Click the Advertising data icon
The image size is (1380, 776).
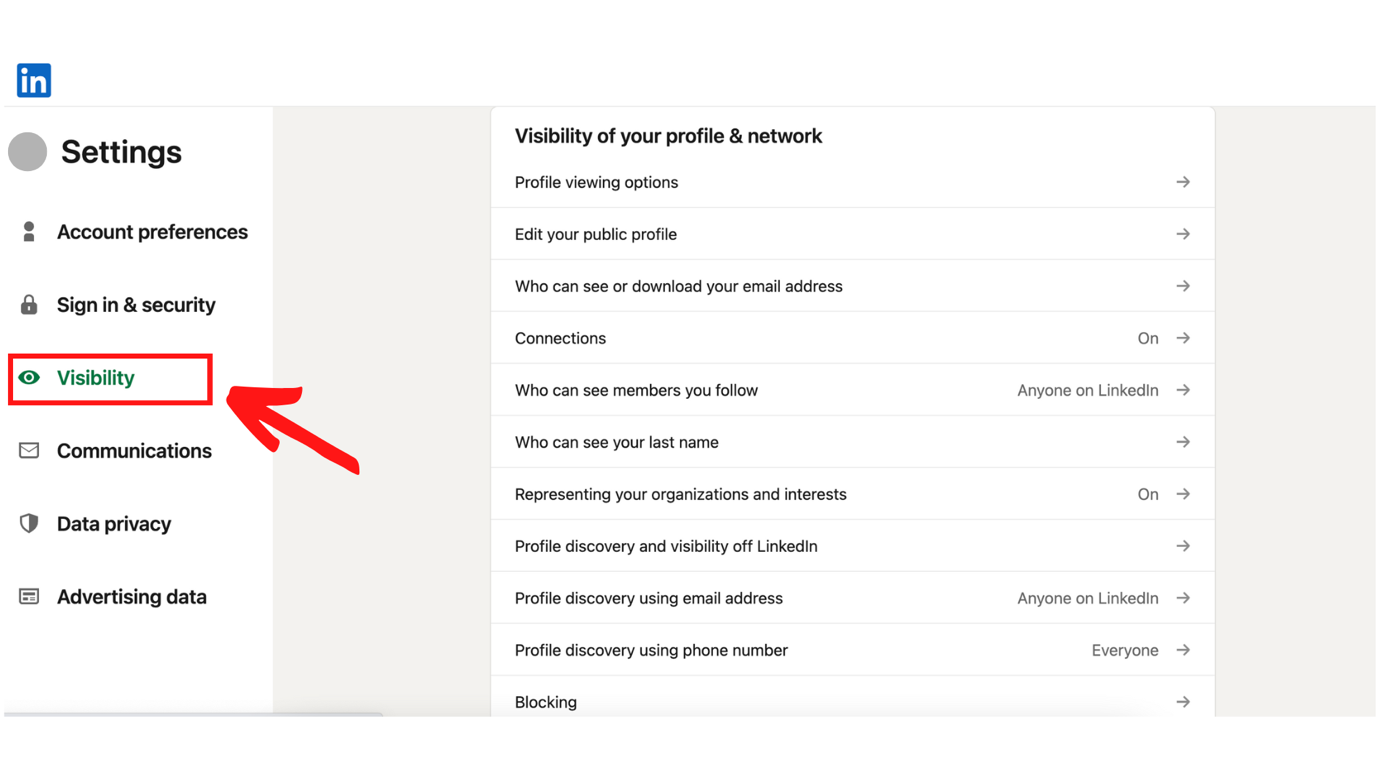(x=29, y=597)
